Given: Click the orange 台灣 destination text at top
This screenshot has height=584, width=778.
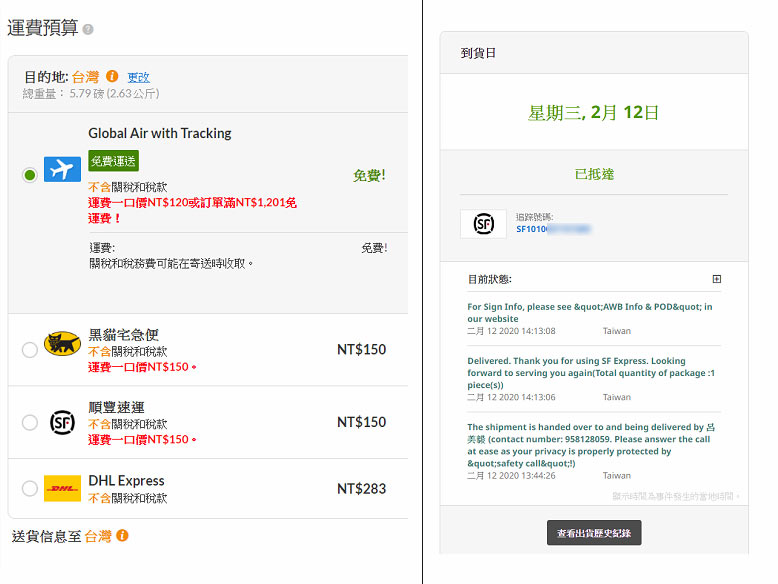Looking at the screenshot, I should [85, 77].
